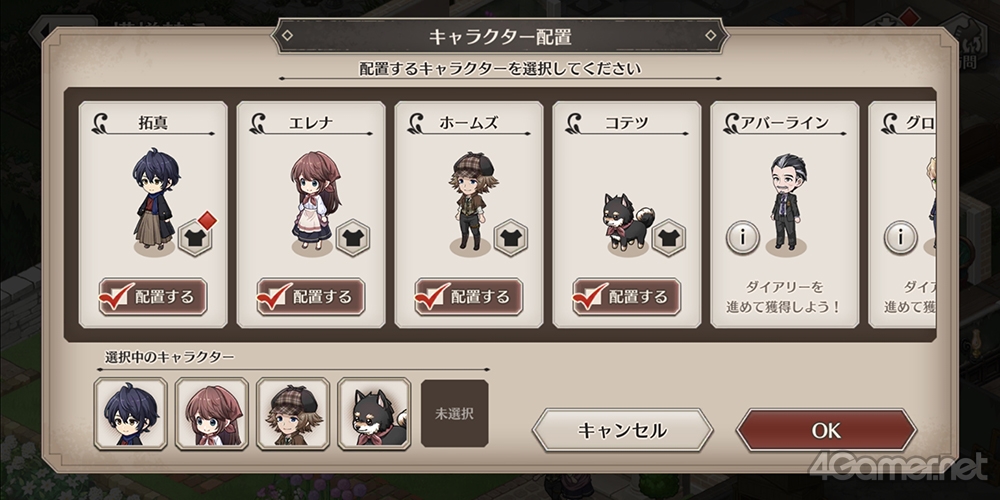Uncheck 配置する for 拓真
This screenshot has width=1000, height=500.
tap(153, 297)
